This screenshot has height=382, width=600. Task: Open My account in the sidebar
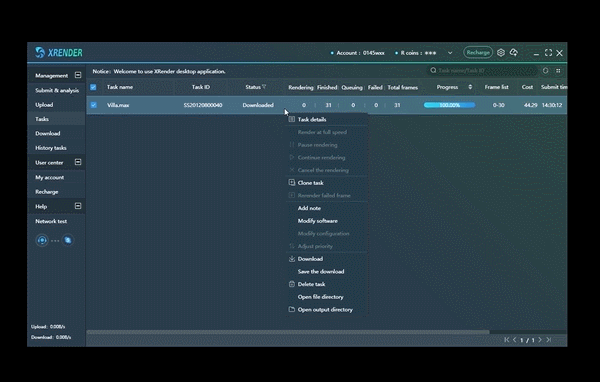point(49,177)
